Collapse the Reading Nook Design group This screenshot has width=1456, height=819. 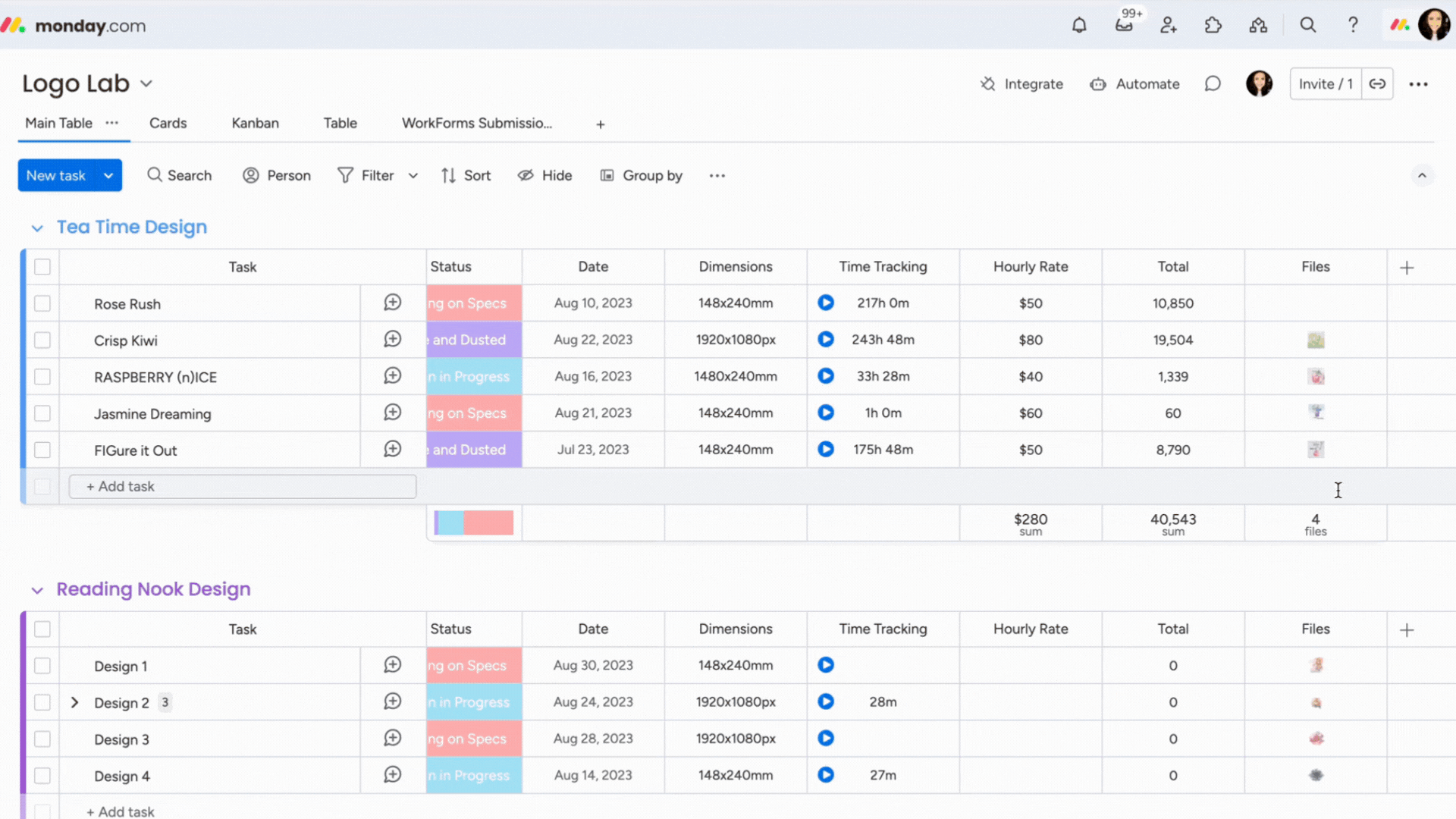pos(37,590)
